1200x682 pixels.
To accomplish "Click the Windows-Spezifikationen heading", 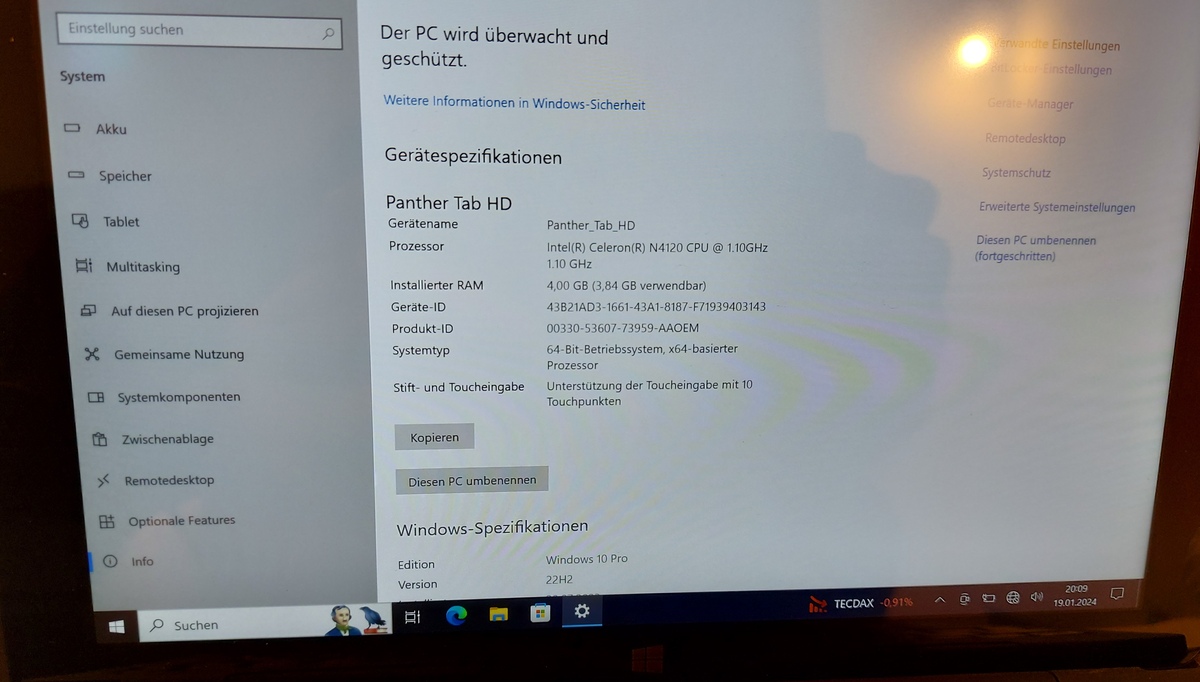I will (x=493, y=528).
